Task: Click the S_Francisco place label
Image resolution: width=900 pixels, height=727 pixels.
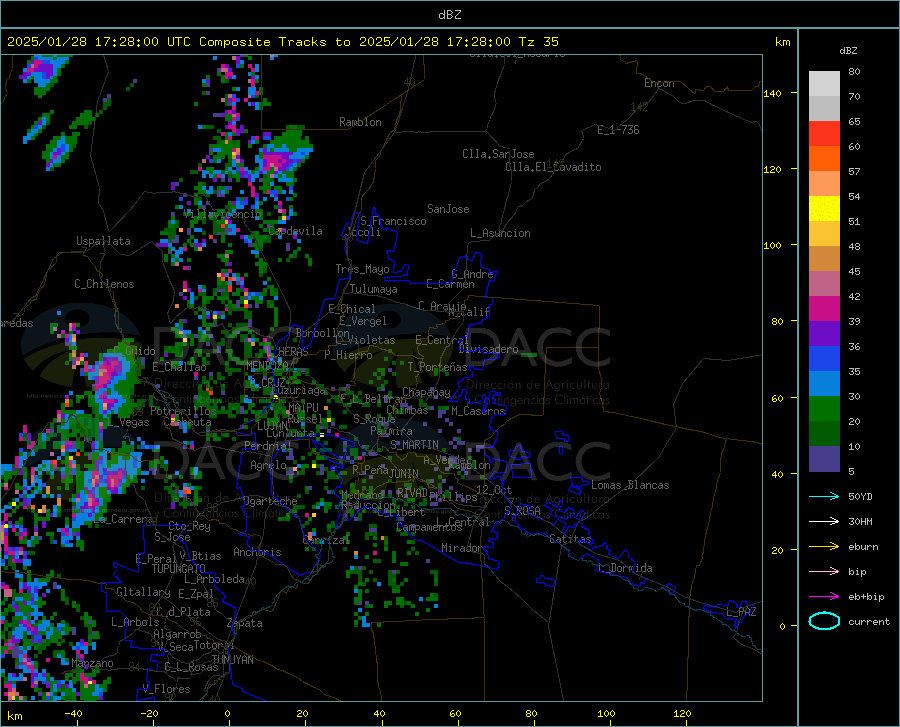Action: (393, 221)
